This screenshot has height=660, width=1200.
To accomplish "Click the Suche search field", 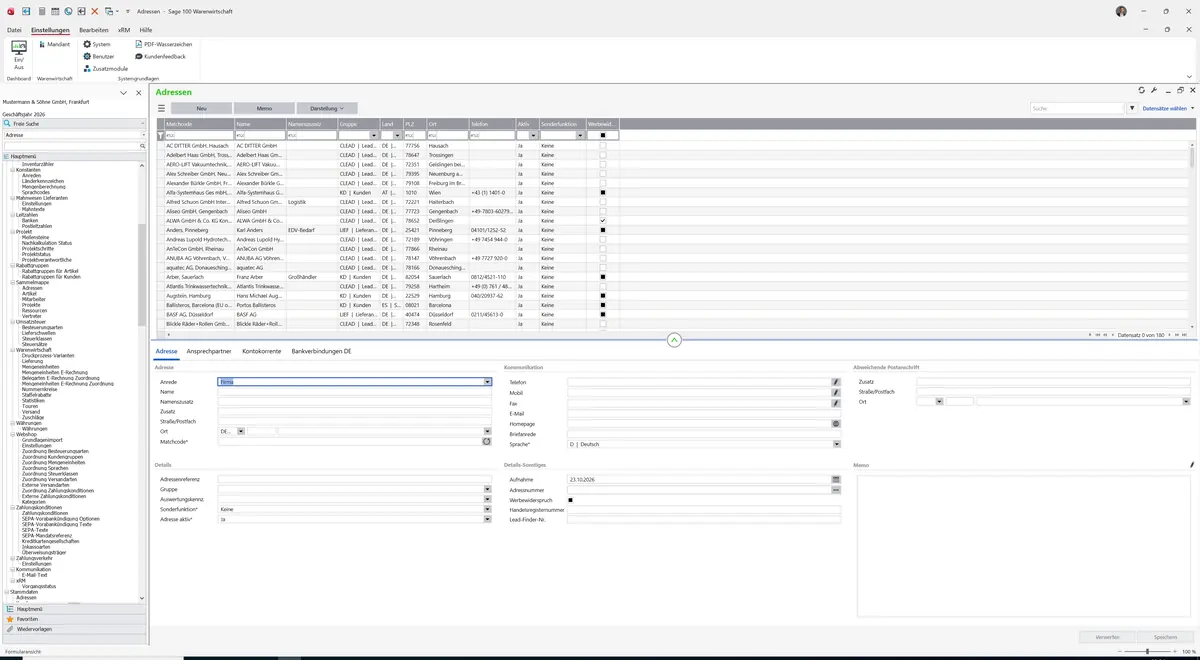I will (1076, 108).
